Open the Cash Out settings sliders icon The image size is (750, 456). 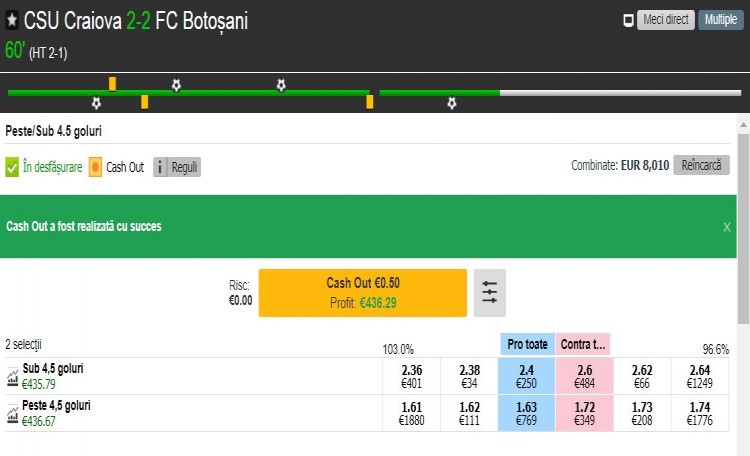point(489,292)
